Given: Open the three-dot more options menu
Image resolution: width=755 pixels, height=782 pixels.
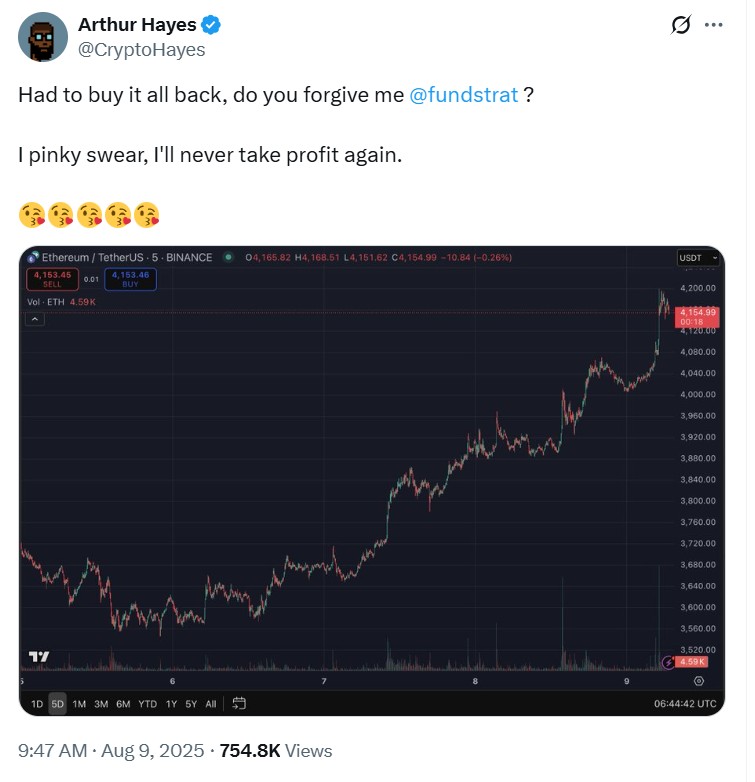Looking at the screenshot, I should (713, 26).
